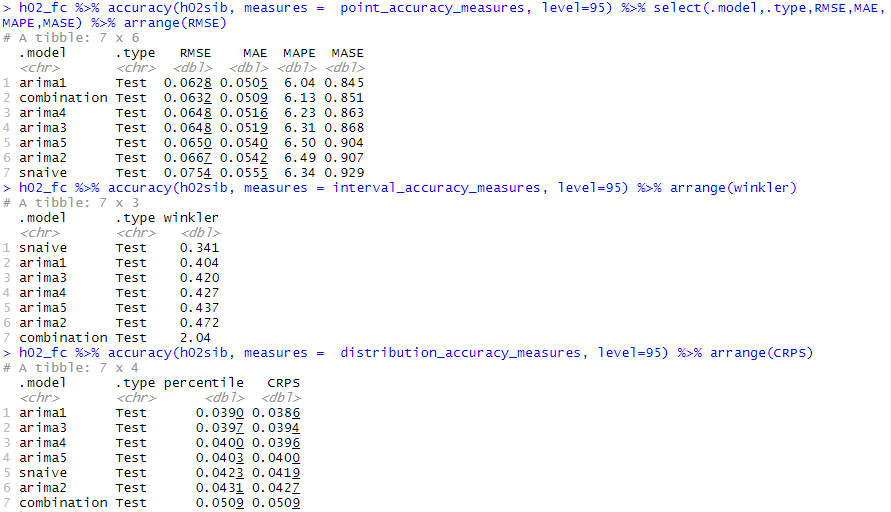Select the arima2 MASE value 0.907

click(344, 158)
